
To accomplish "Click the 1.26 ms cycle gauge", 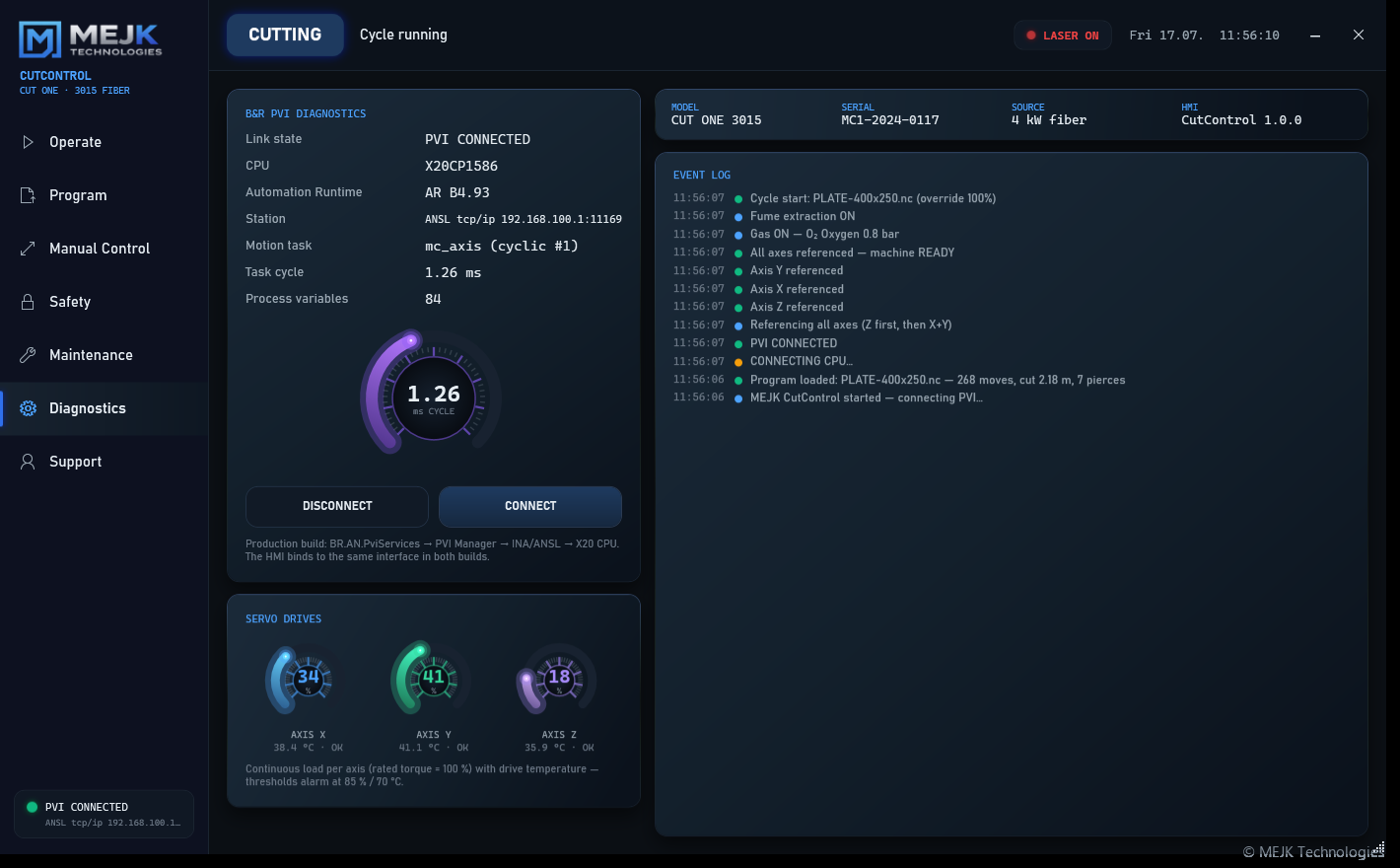I will pos(433,394).
